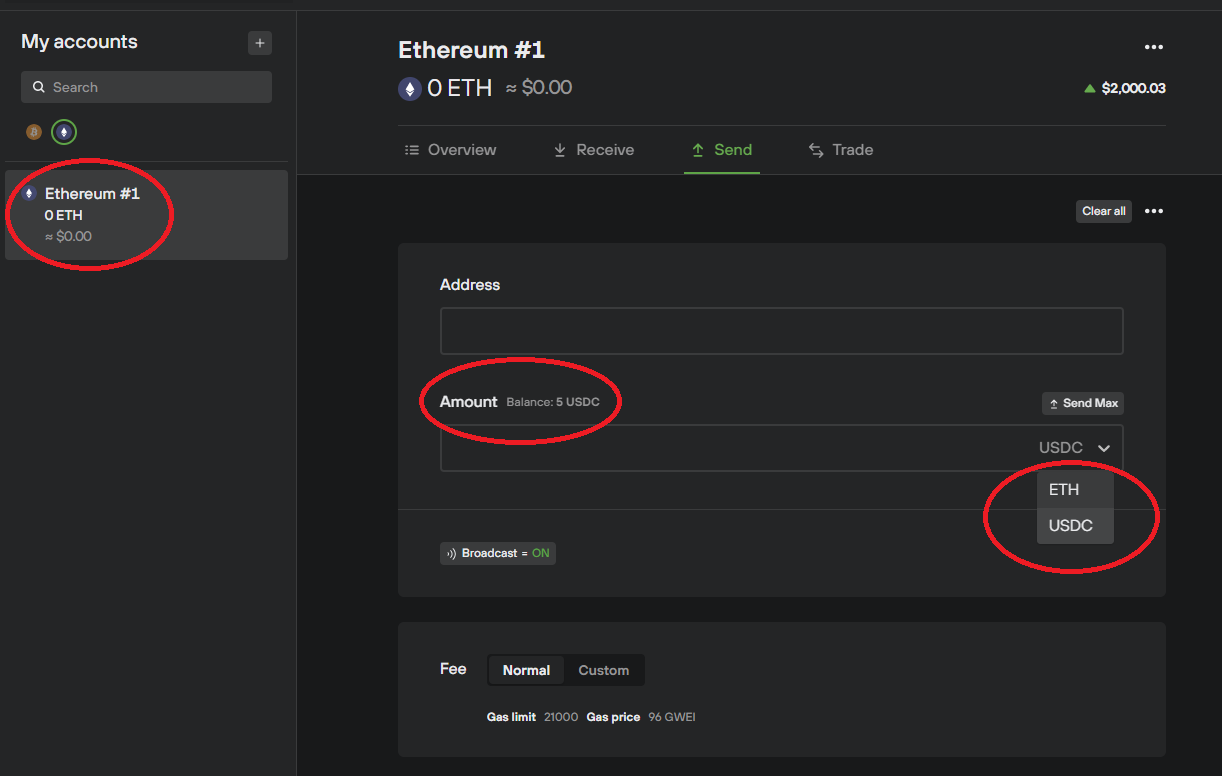Click the header fiat value ≈ $0.00
This screenshot has width=1222, height=776.
(539, 88)
